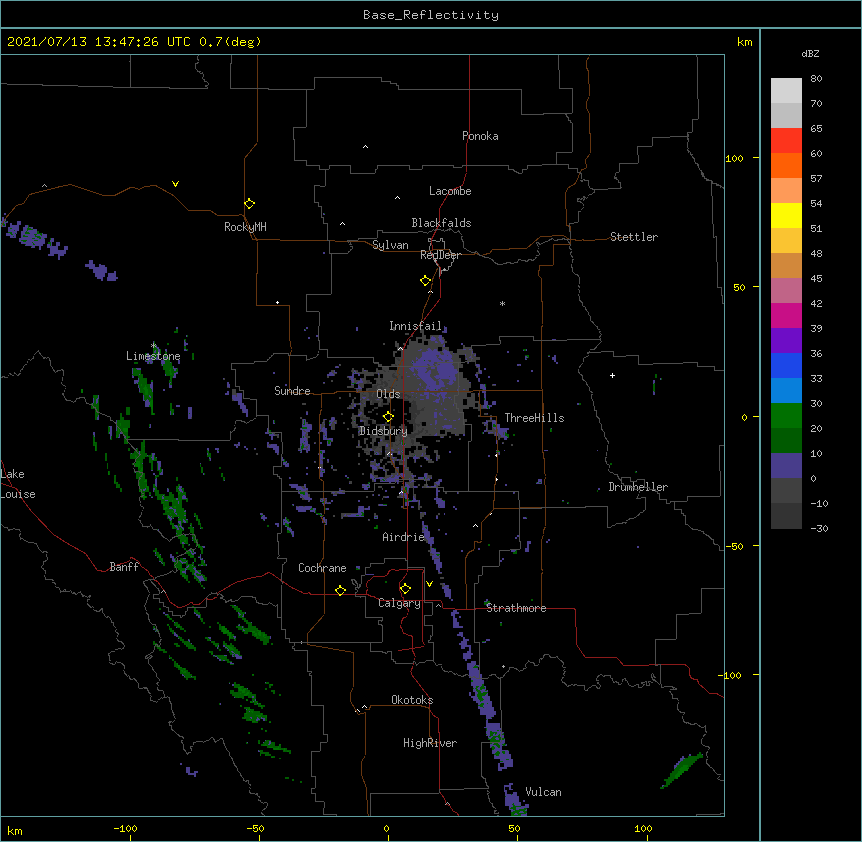Click the yellow marker south of RedDeer
This screenshot has width=862, height=842.
[x=425, y=281]
